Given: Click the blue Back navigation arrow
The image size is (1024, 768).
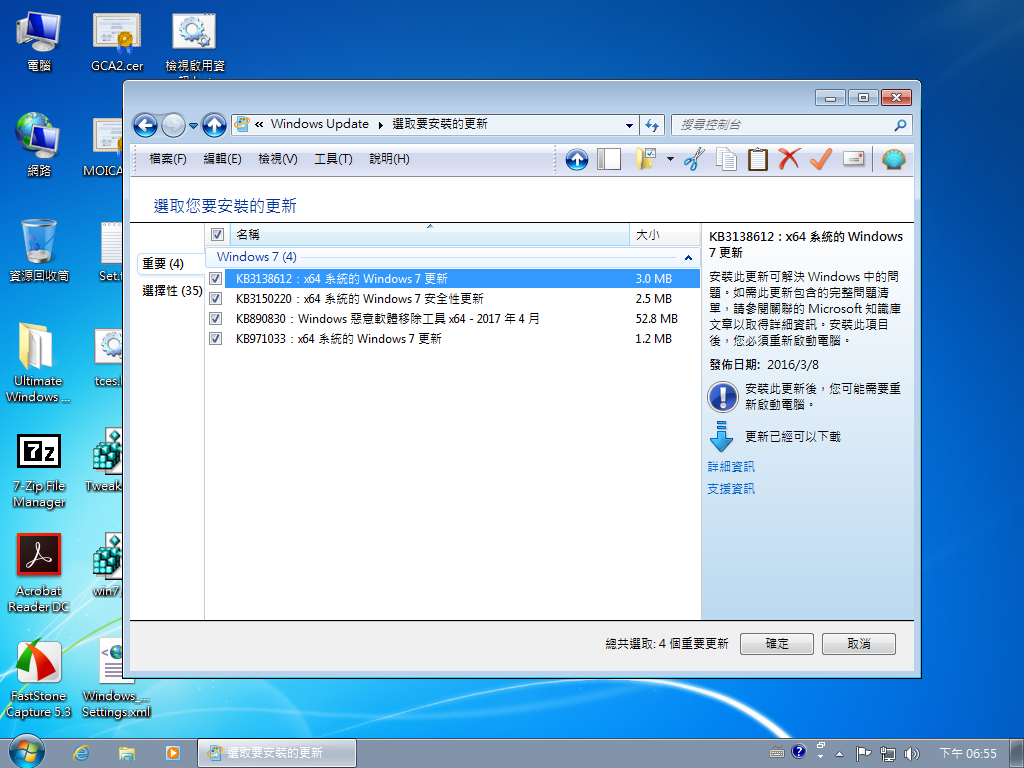Looking at the screenshot, I should (x=145, y=125).
